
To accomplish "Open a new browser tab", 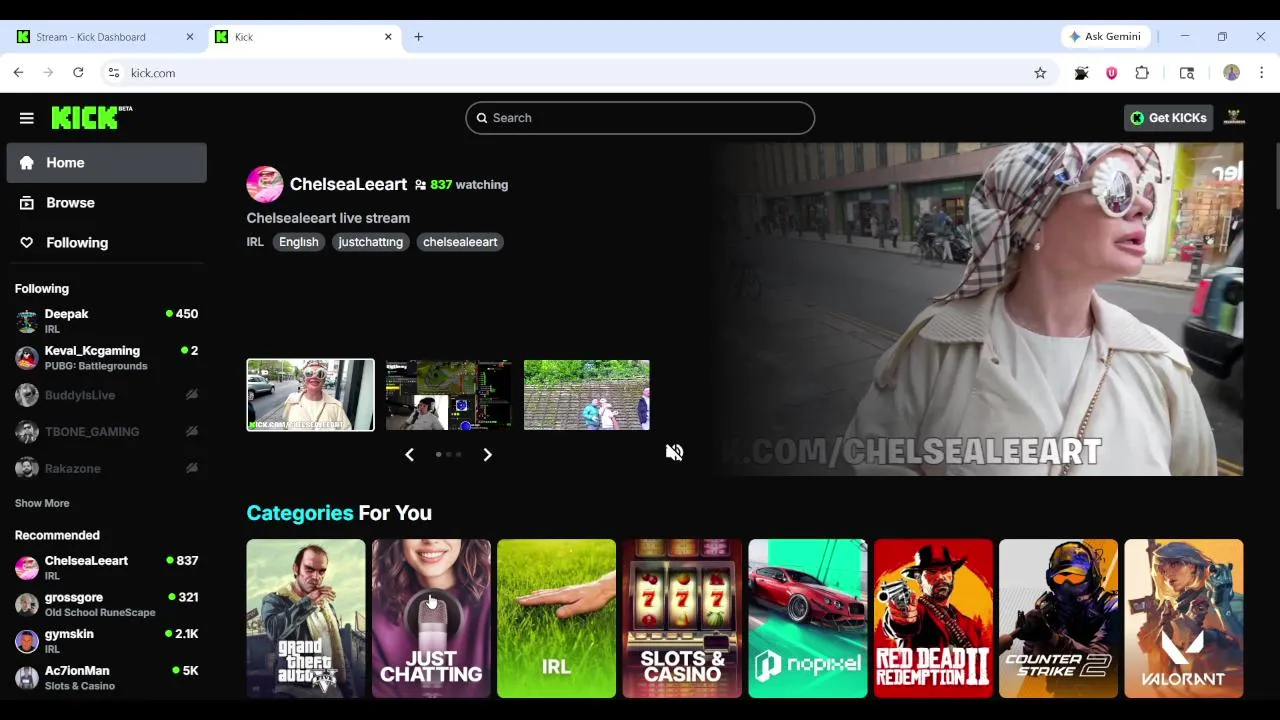I will point(418,37).
